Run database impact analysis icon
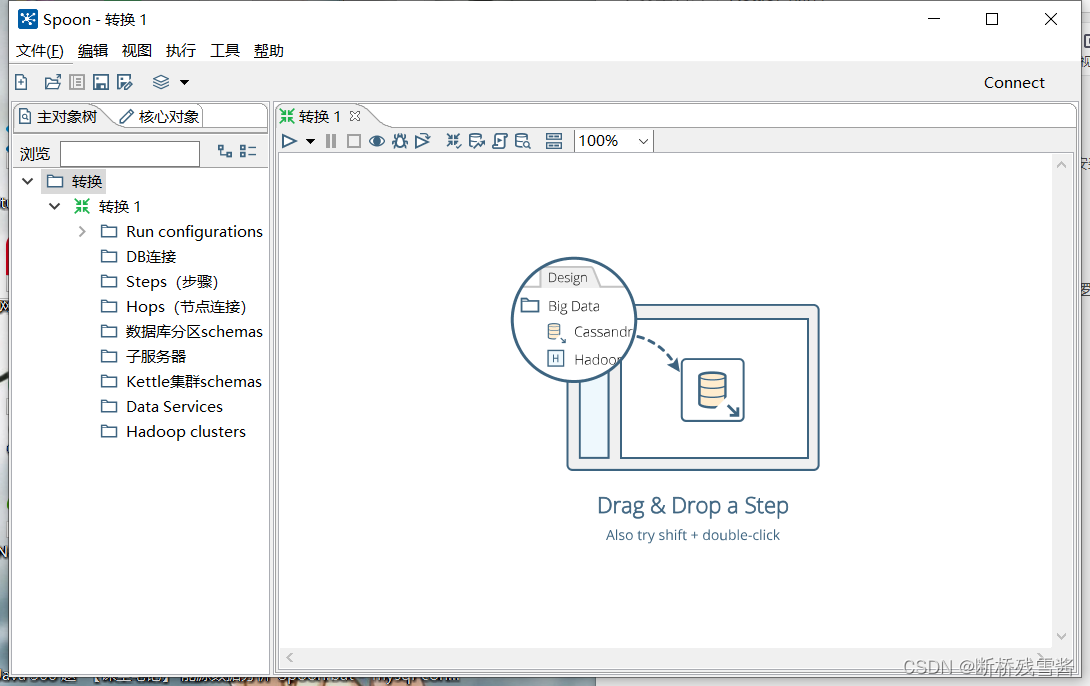This screenshot has width=1090, height=686. click(476, 141)
